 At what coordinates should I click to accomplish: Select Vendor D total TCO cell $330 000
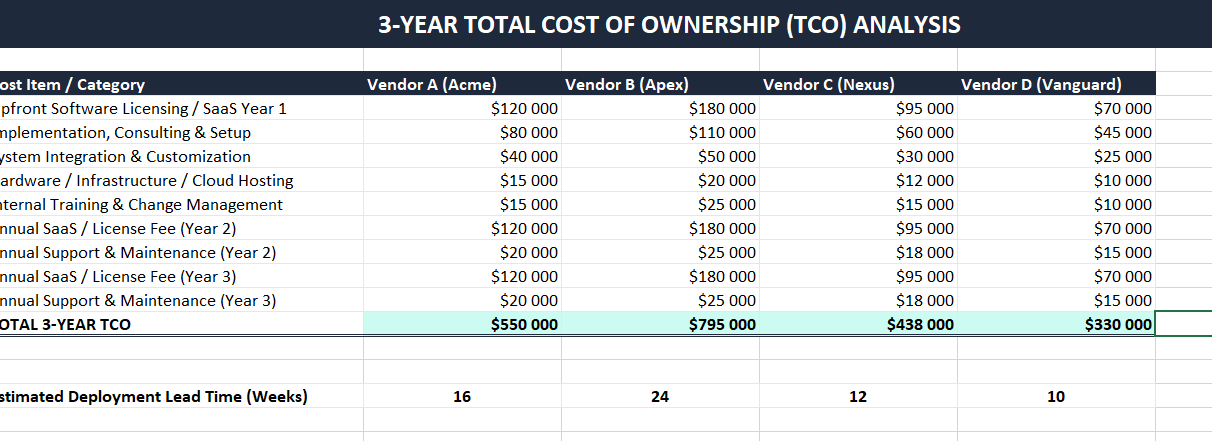click(x=1057, y=324)
